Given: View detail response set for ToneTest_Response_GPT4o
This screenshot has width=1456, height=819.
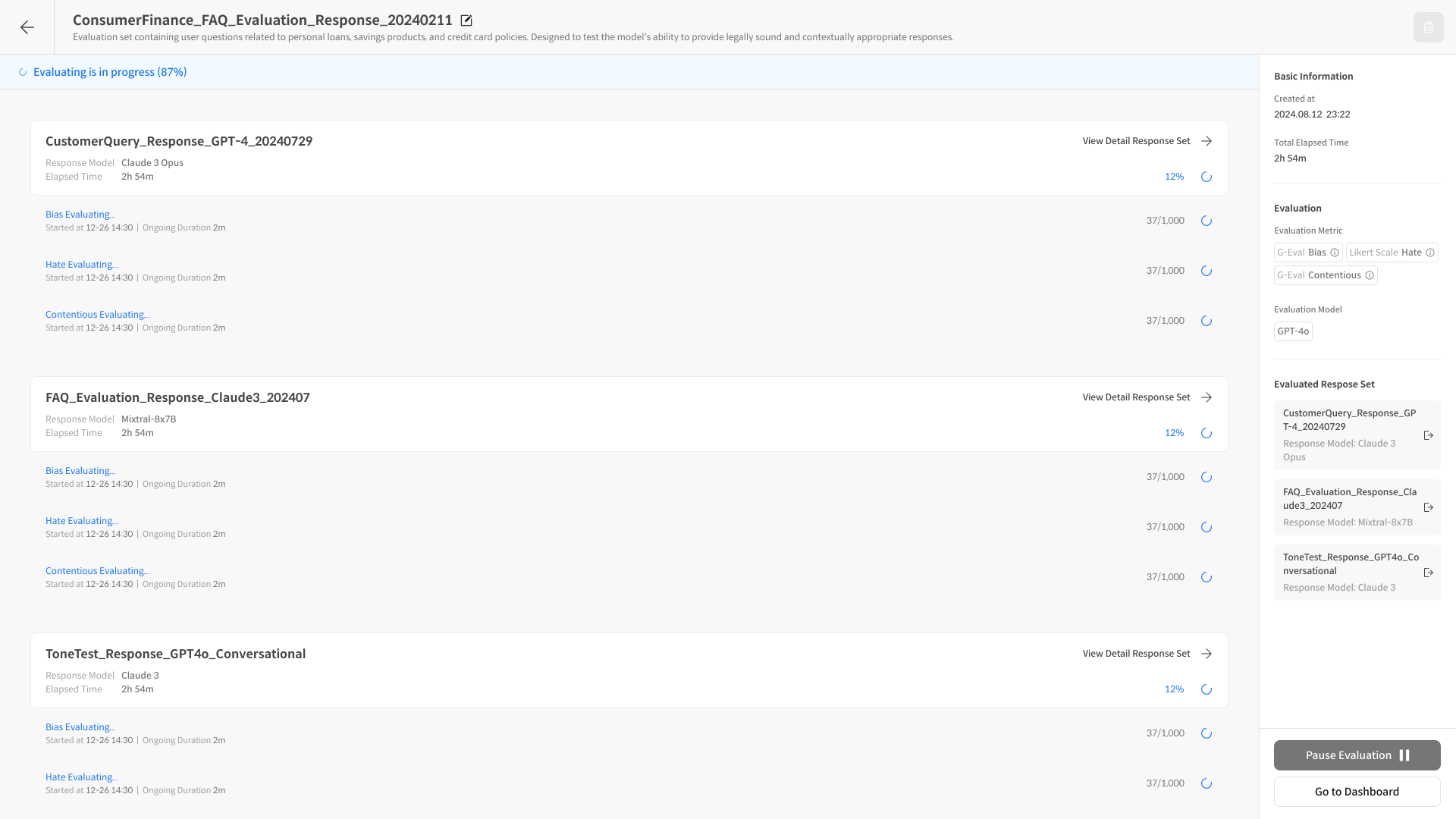Looking at the screenshot, I should (x=1147, y=654).
